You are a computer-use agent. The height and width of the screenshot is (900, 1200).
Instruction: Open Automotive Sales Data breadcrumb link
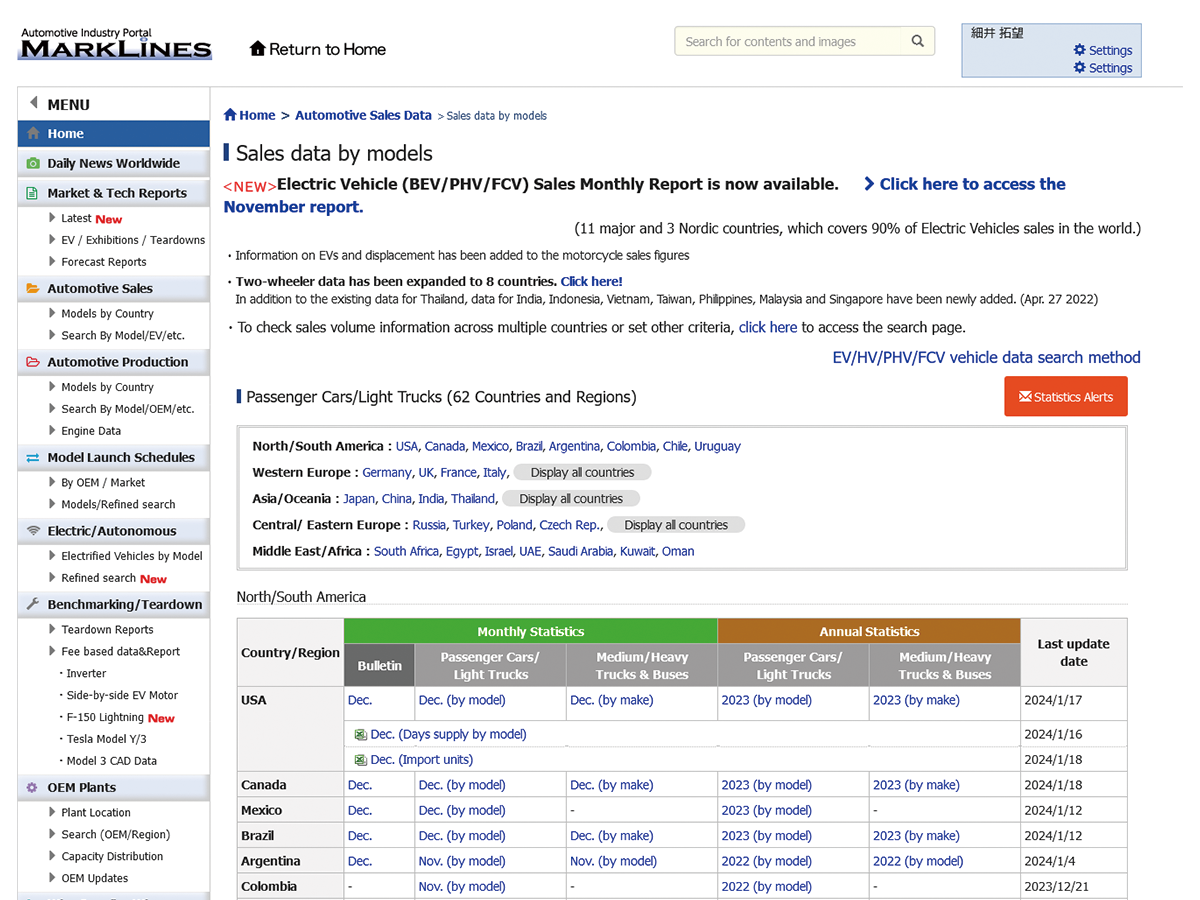click(x=363, y=115)
